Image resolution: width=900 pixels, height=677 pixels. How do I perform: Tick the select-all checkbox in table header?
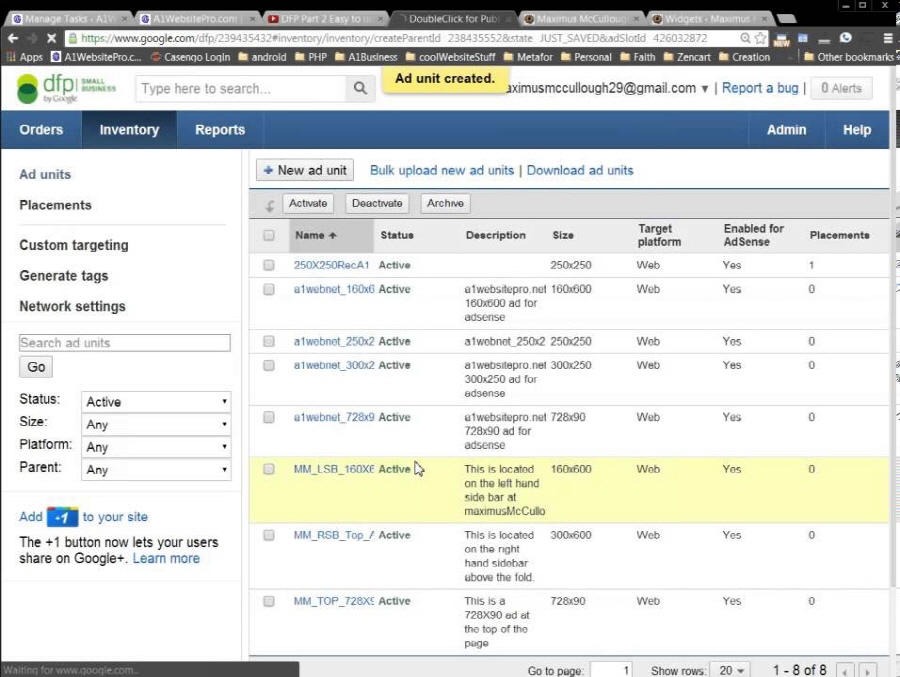[268, 236]
